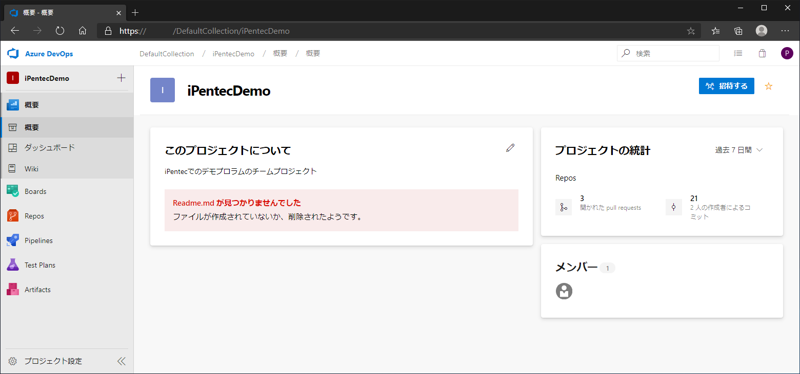Viewport: 800px width, 374px height.
Task: Reload the page with refresh icon
Action: point(60,31)
